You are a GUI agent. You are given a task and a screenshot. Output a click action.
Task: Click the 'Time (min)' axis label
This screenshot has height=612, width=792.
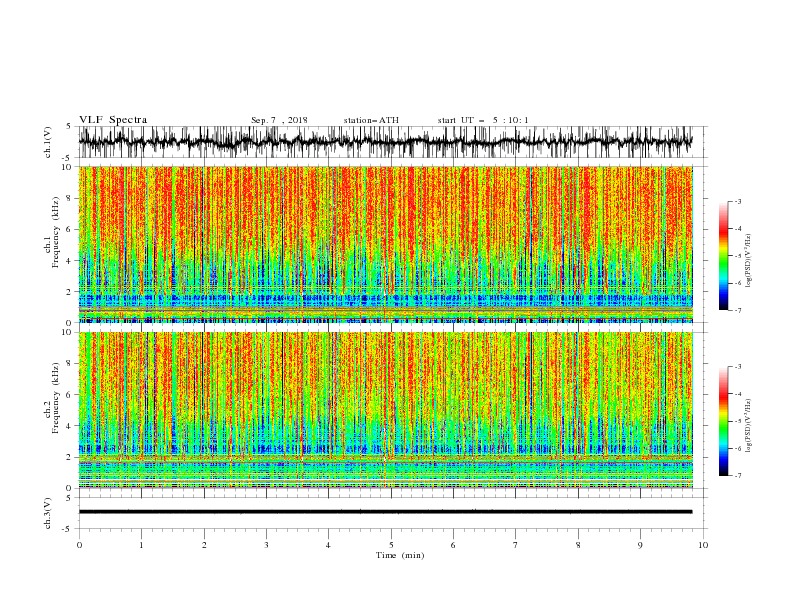(400, 555)
